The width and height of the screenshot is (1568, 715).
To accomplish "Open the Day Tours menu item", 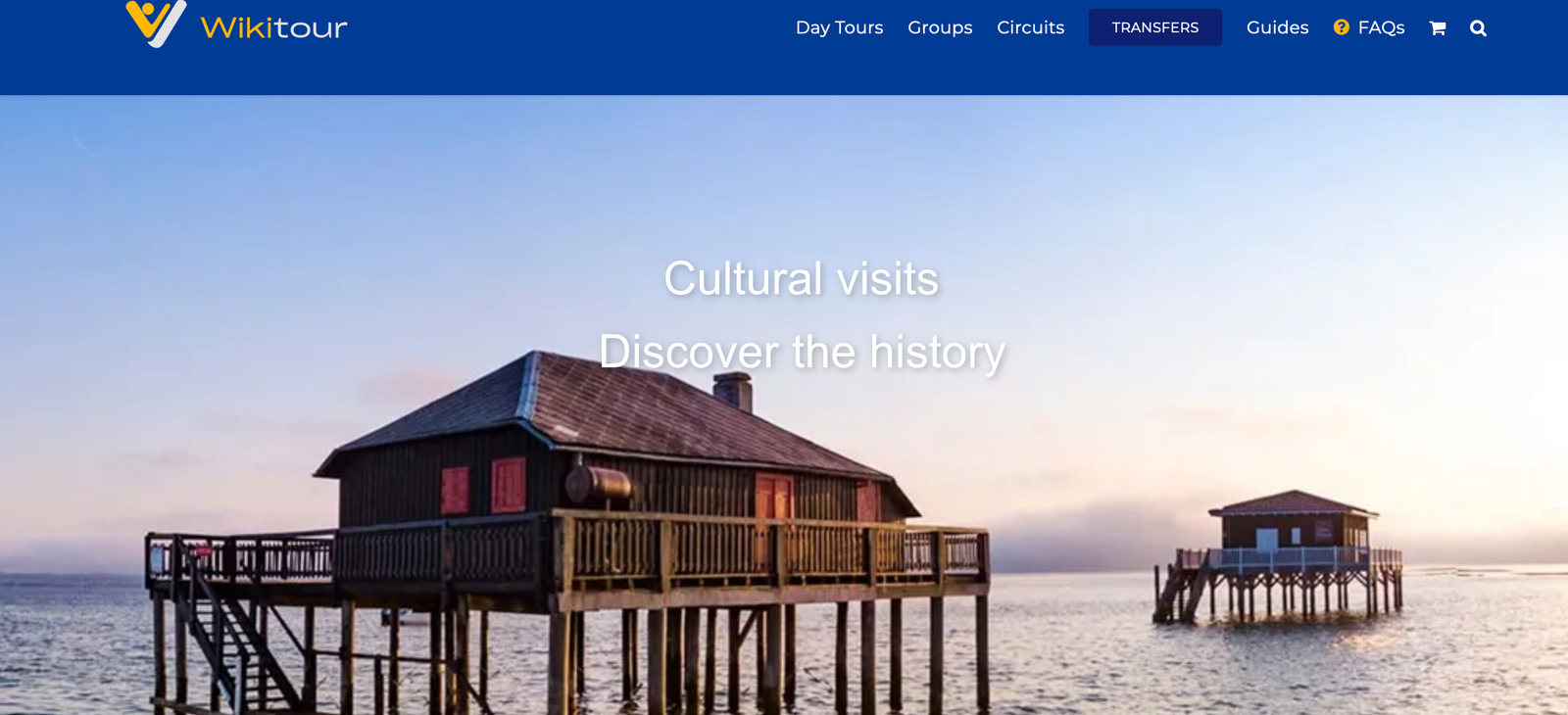I will click(x=839, y=27).
